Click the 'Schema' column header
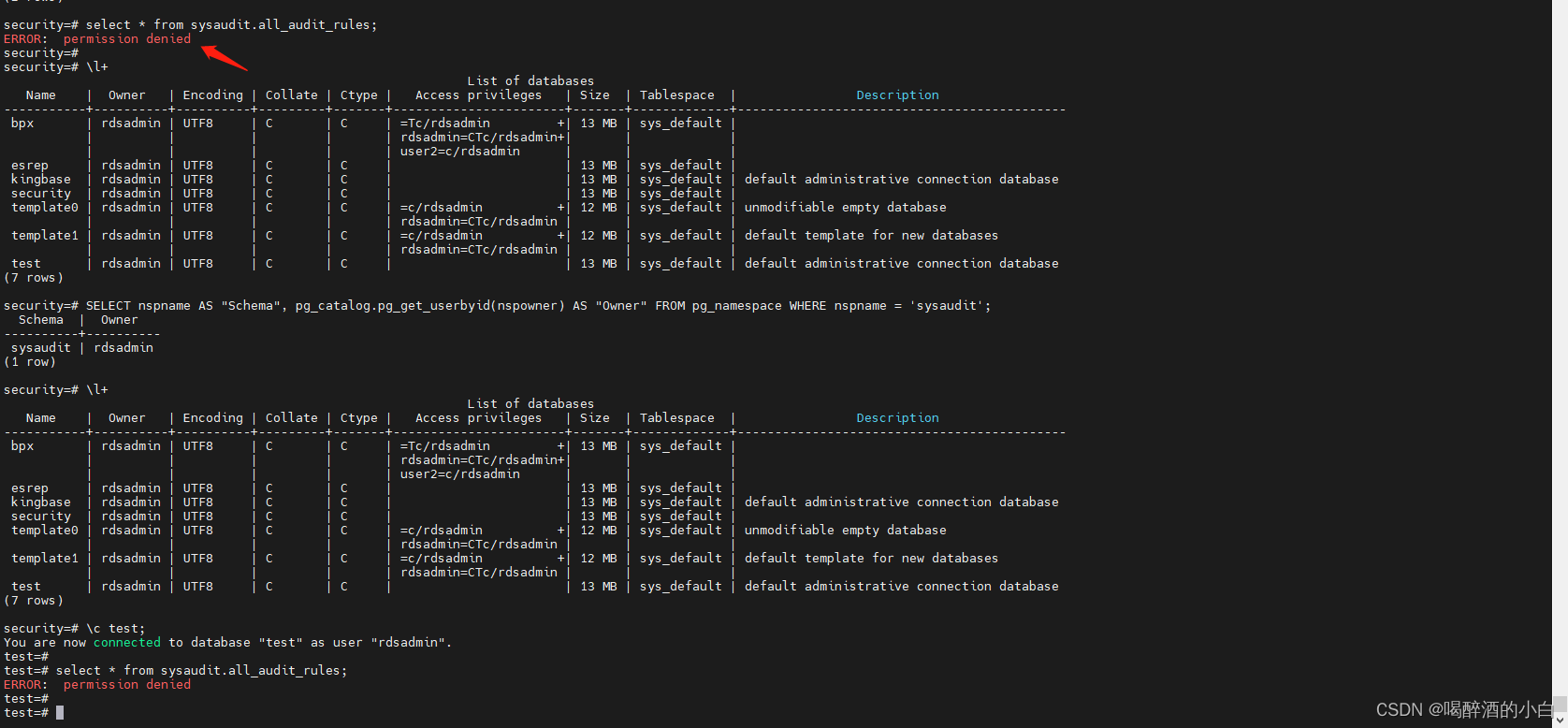This screenshot has width=1568, height=728. pos(41,320)
